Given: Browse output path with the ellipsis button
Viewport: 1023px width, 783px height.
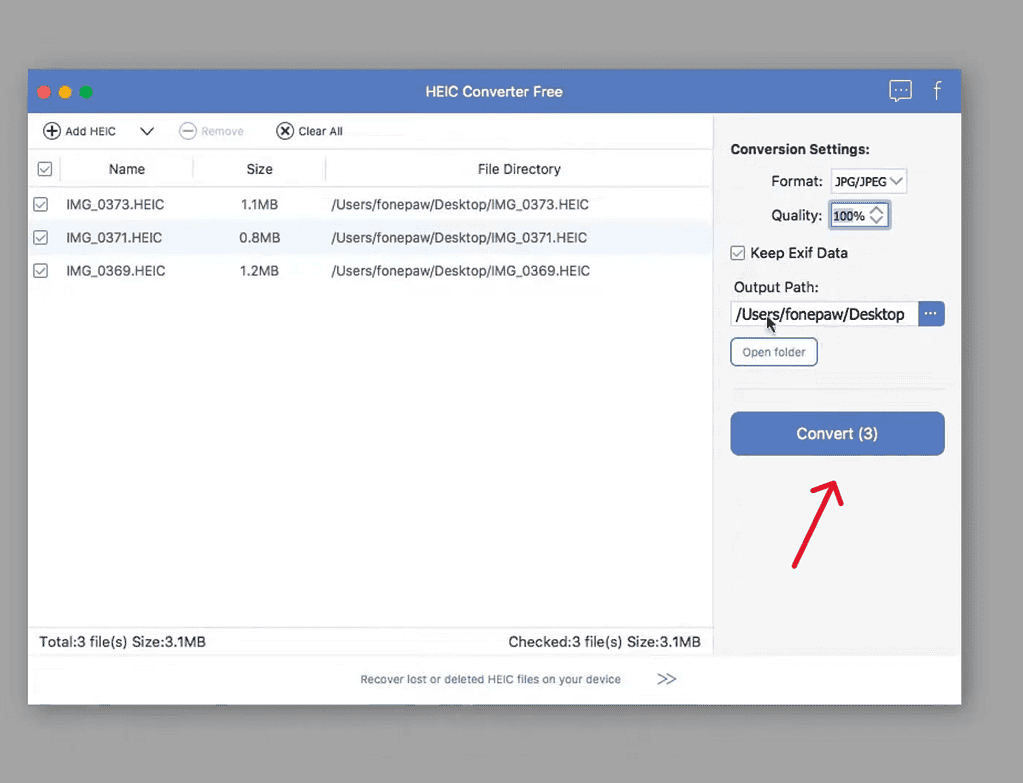Looking at the screenshot, I should pyautogui.click(x=931, y=314).
